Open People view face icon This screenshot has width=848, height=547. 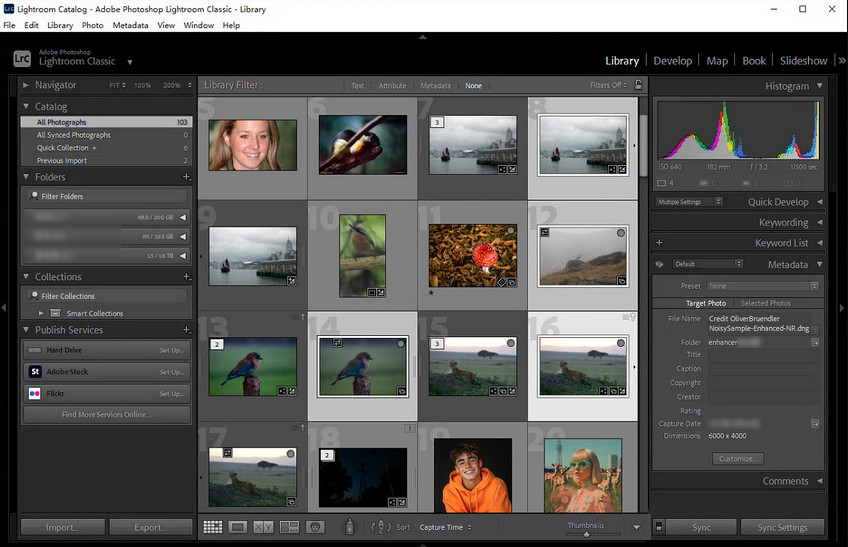315,527
